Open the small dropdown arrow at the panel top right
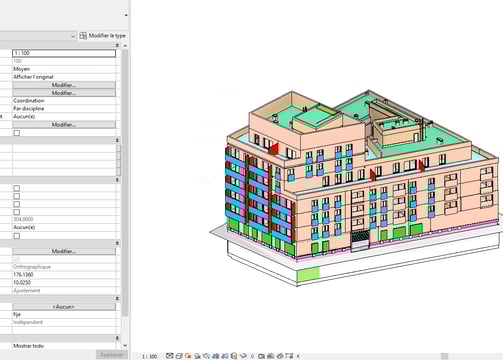This screenshot has height=360, width=503. (126, 15)
